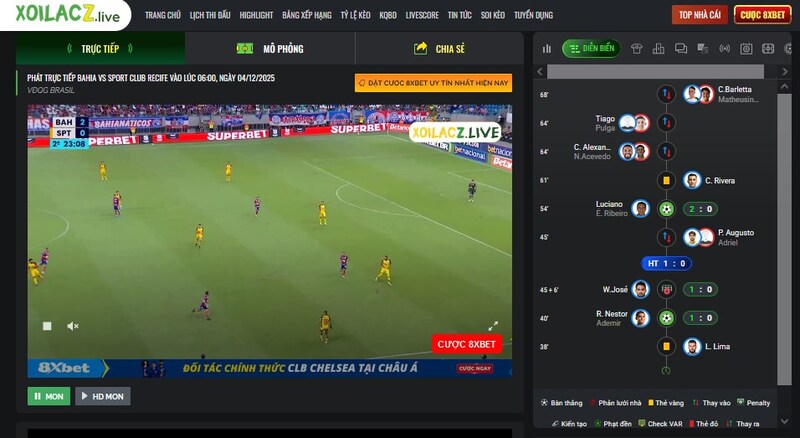Open the Bảng Xếp Hạng menu

click(x=306, y=15)
